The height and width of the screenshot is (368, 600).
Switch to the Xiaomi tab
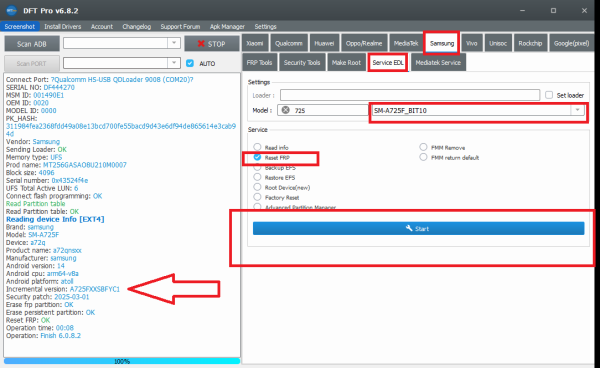pos(255,43)
